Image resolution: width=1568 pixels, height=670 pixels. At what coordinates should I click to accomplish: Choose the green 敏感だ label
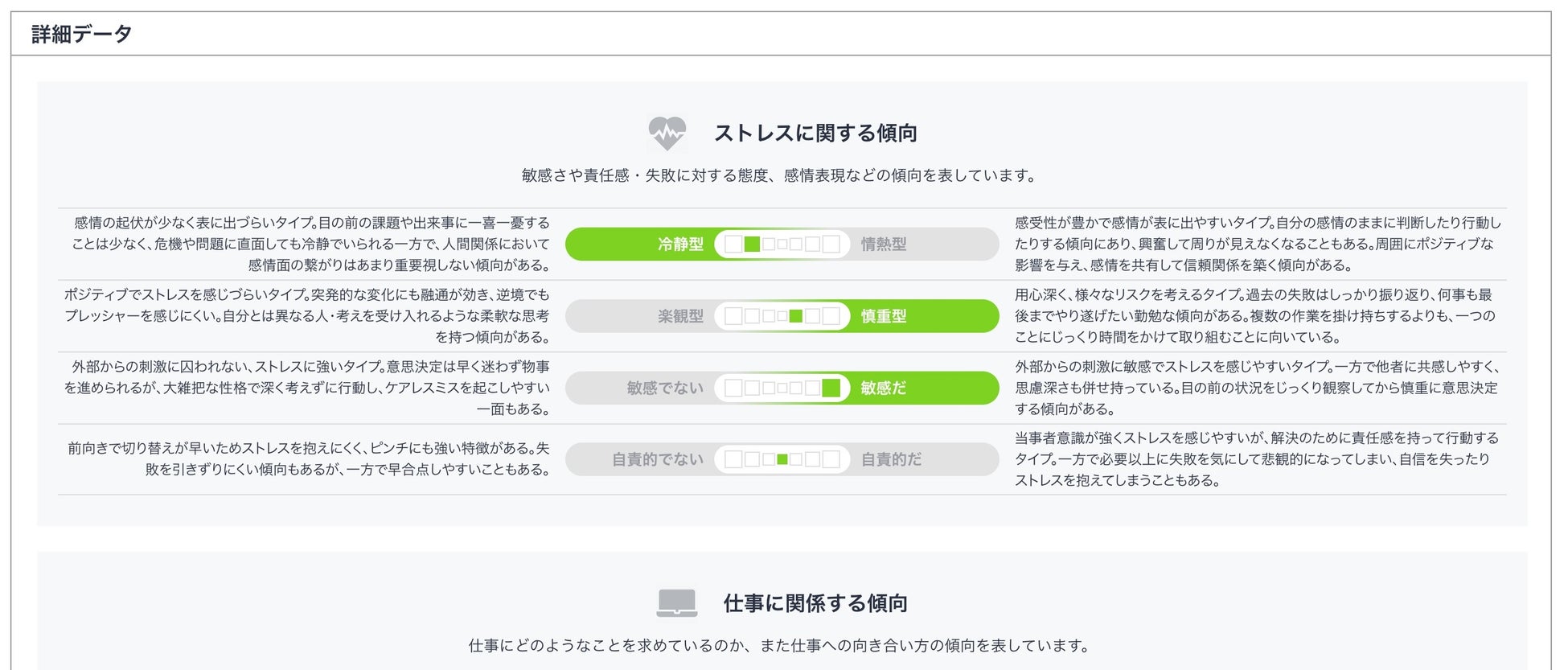pos(883,388)
